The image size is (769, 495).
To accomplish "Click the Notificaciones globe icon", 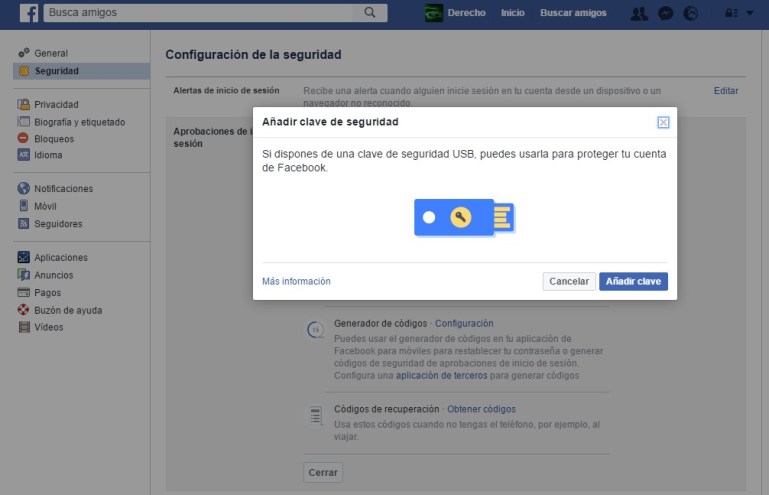I will click(24, 188).
